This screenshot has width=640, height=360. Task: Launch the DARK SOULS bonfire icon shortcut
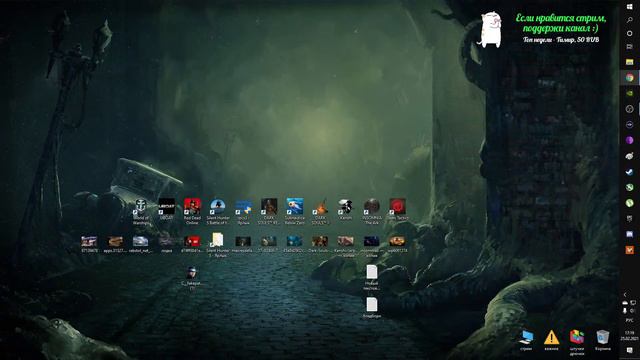[x=320, y=211]
